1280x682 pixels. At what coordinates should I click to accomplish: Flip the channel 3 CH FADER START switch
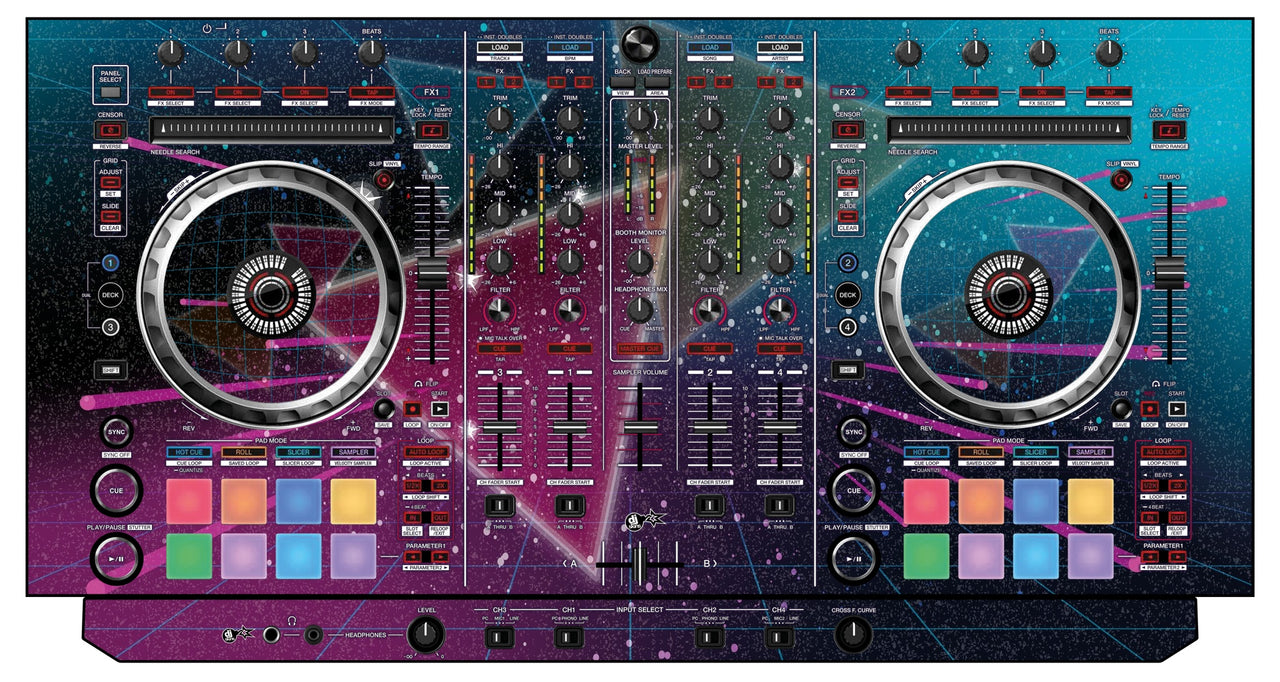(499, 506)
